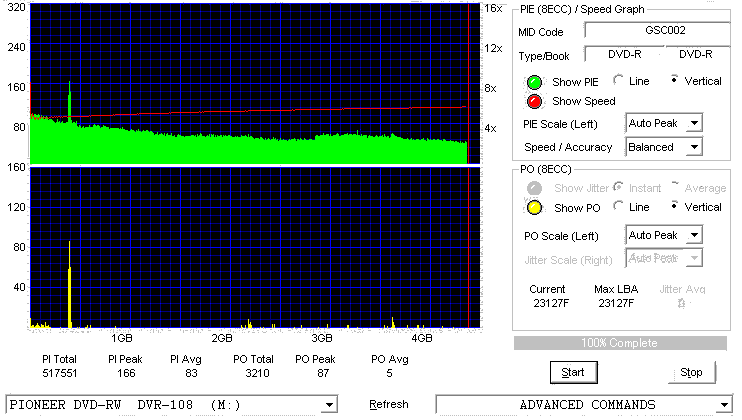The width and height of the screenshot is (742, 420).
Task: Click the Refresh button
Action: (x=389, y=404)
